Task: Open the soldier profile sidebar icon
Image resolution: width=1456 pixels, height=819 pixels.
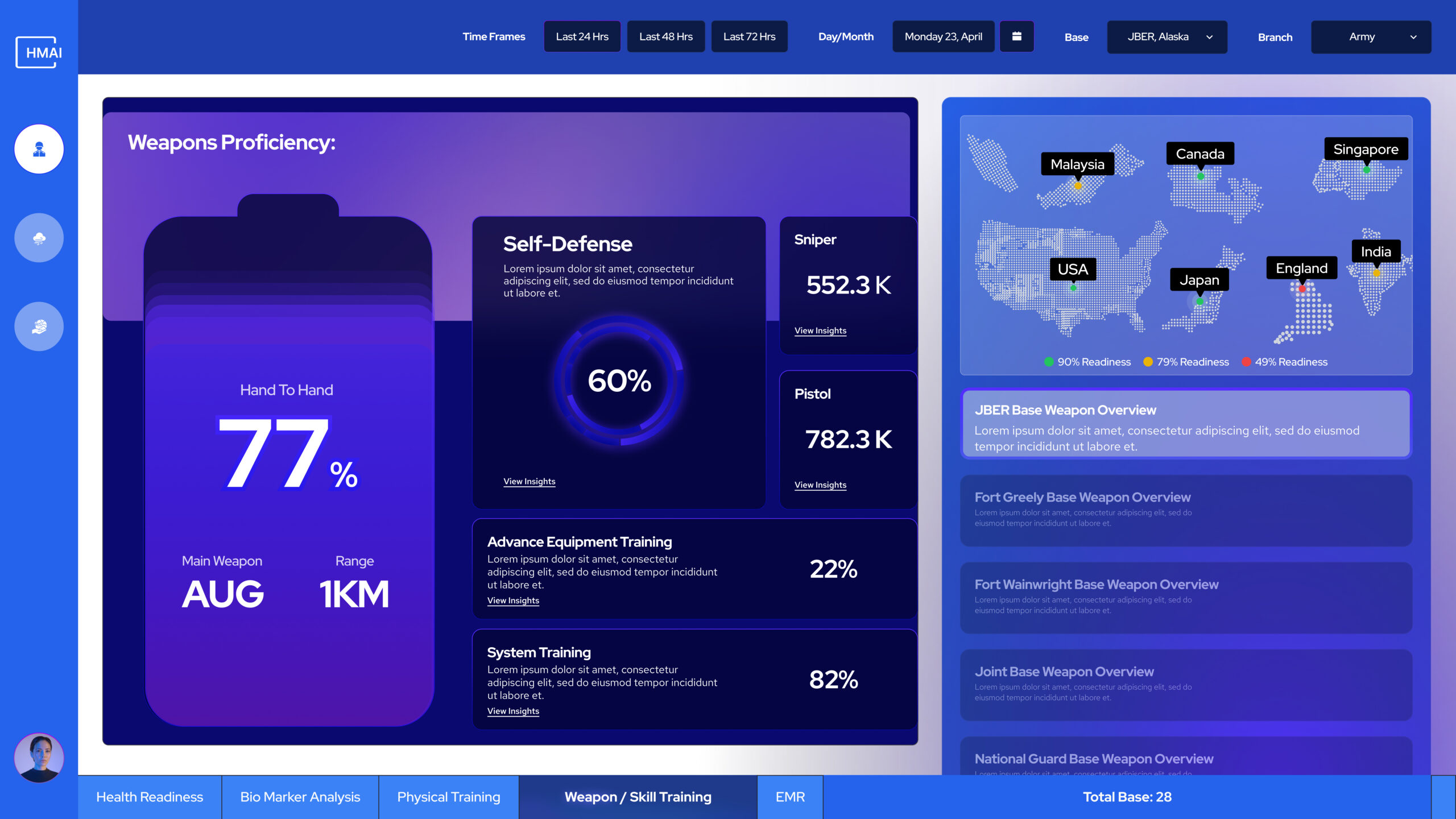Action: (39, 149)
